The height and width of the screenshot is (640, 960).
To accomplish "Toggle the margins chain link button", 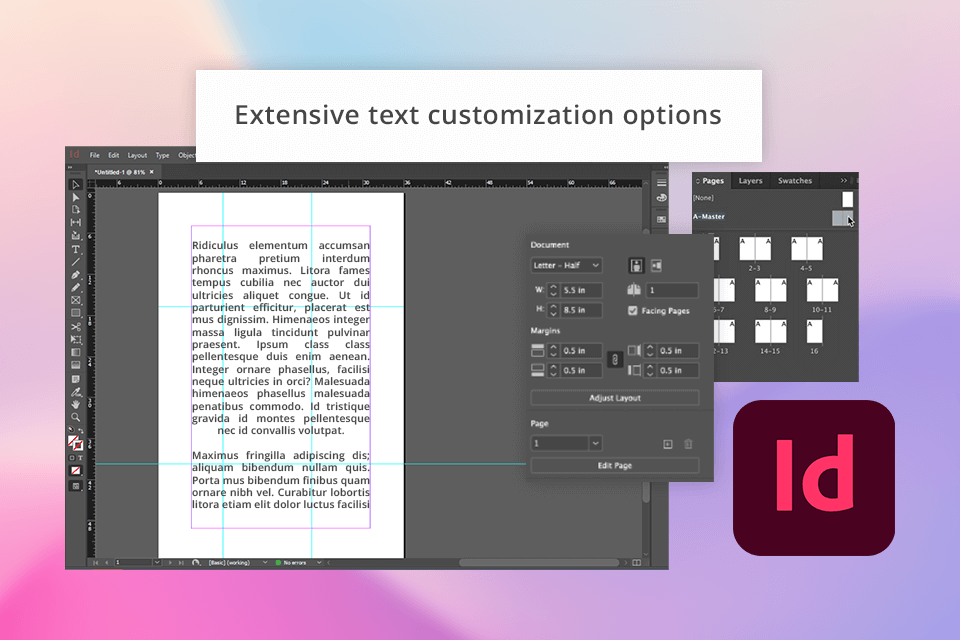I will (615, 360).
